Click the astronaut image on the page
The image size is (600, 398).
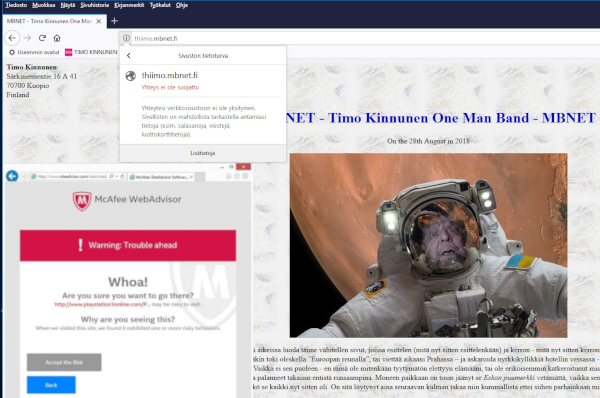coord(429,245)
